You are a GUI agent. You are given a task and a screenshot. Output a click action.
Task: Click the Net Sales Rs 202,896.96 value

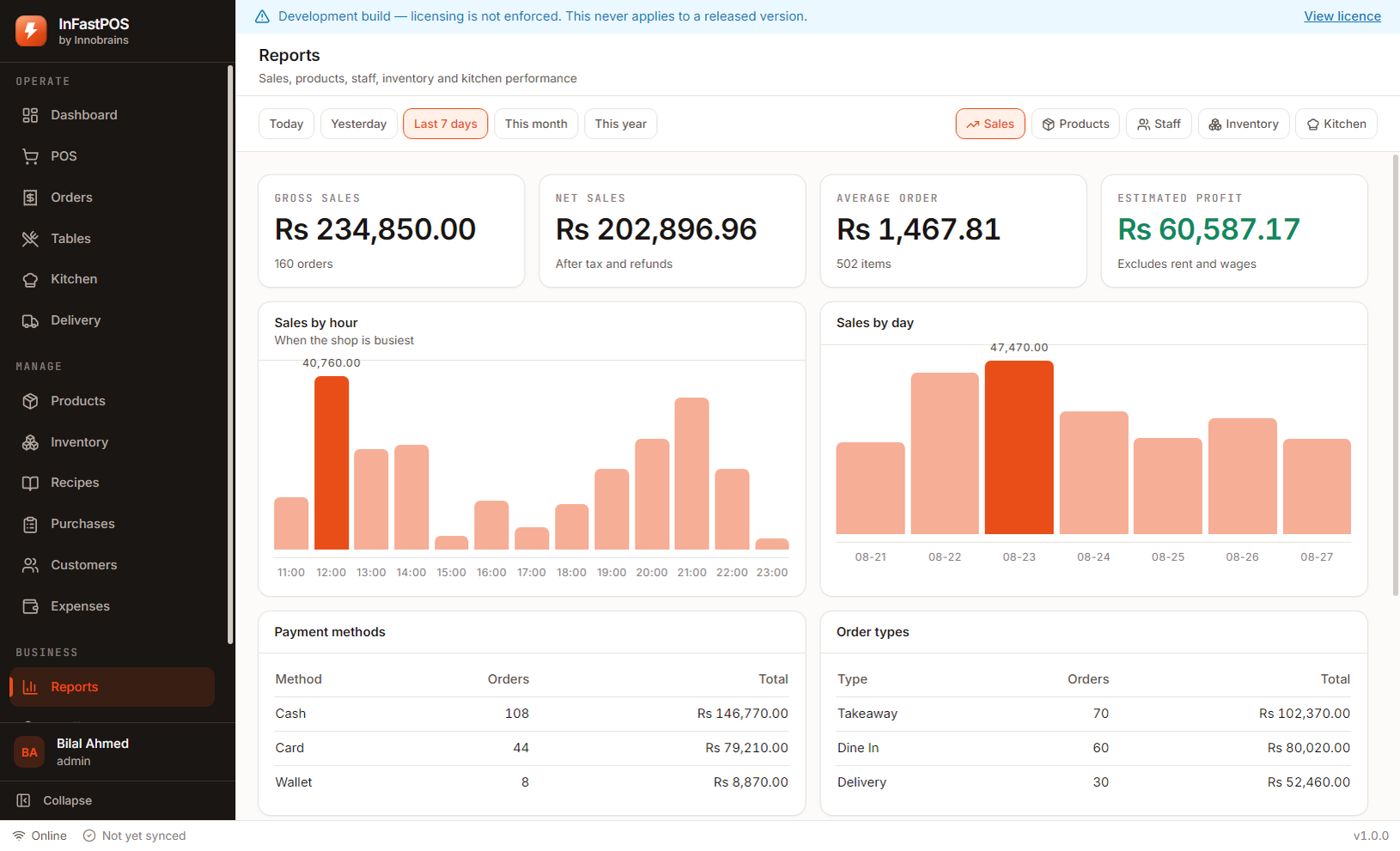(x=656, y=229)
